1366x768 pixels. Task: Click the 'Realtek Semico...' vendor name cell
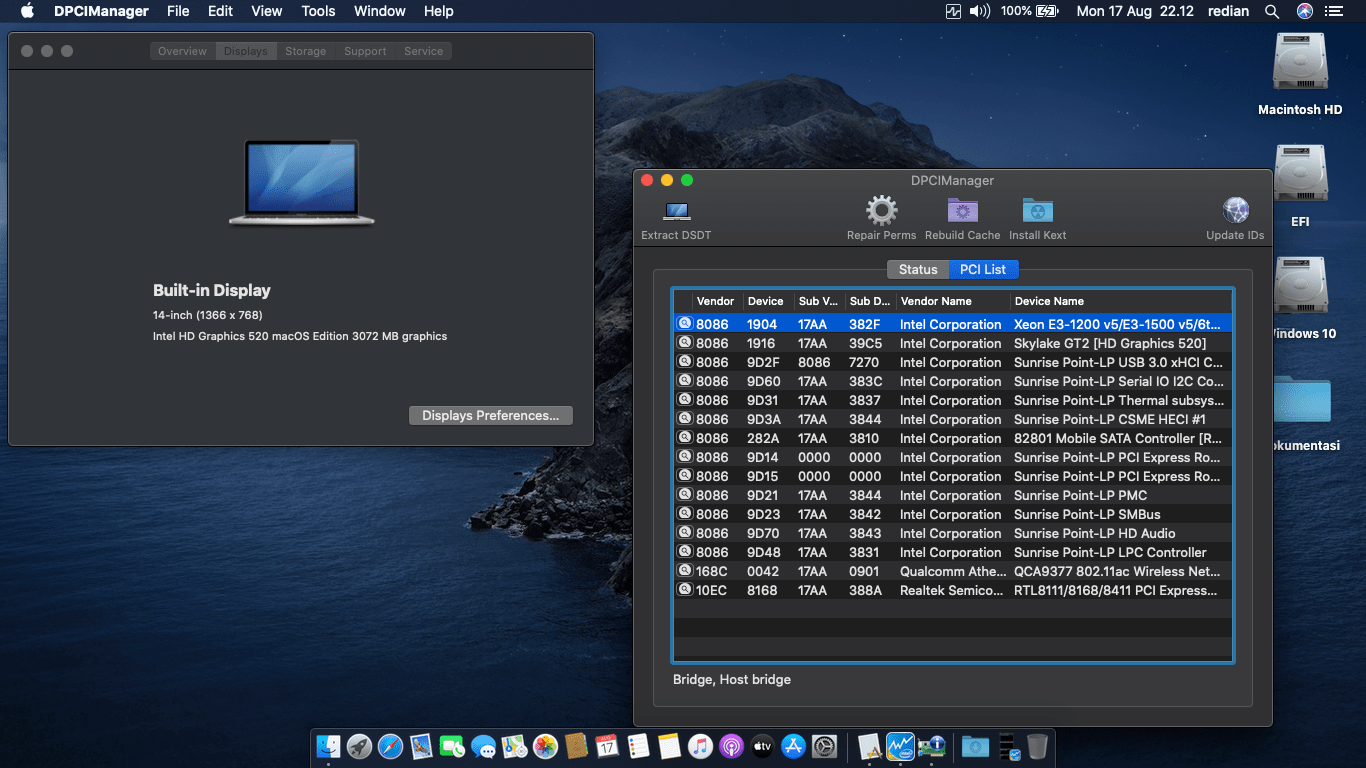click(x=952, y=590)
